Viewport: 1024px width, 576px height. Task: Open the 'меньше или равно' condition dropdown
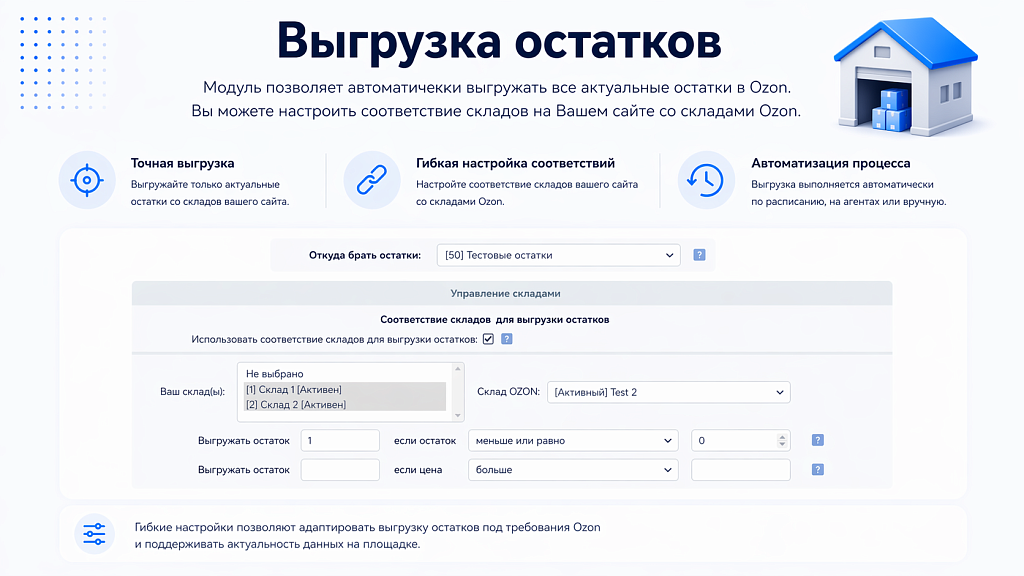pyautogui.click(x=573, y=440)
